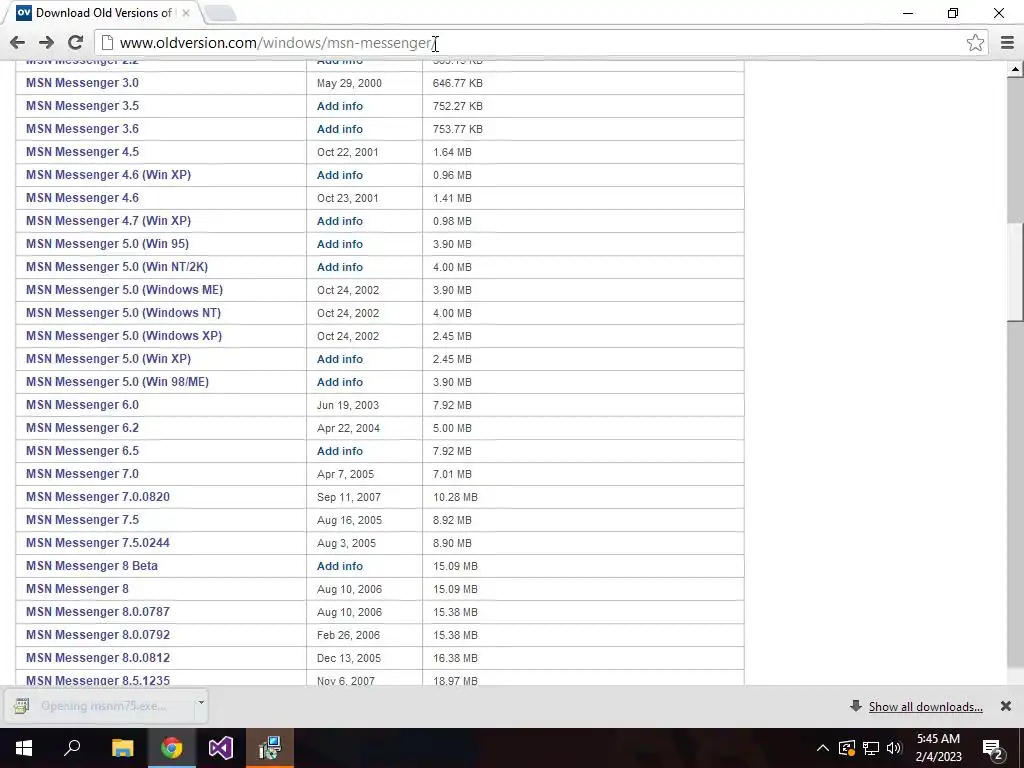Screen dimensions: 1024x768
Task: Open MSN Messenger 5.0 (Windows XP) link
Action: click(124, 336)
